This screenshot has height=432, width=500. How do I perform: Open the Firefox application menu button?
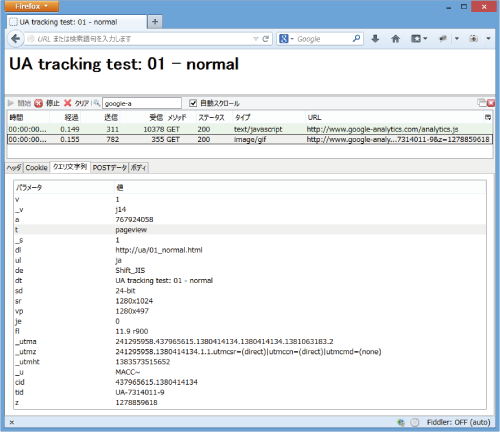pyautogui.click(x=32, y=6)
